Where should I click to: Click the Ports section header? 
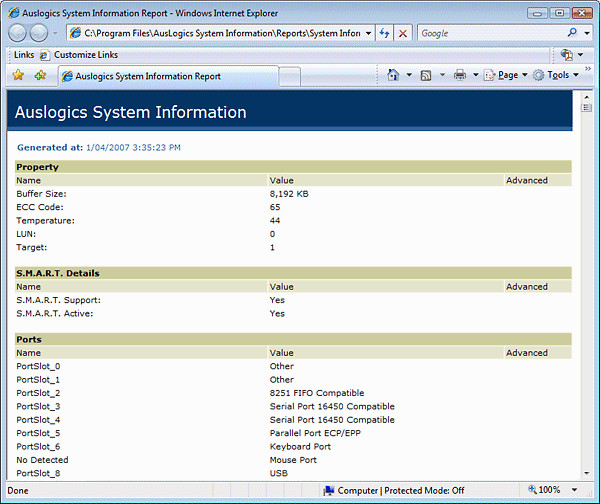(x=293, y=339)
